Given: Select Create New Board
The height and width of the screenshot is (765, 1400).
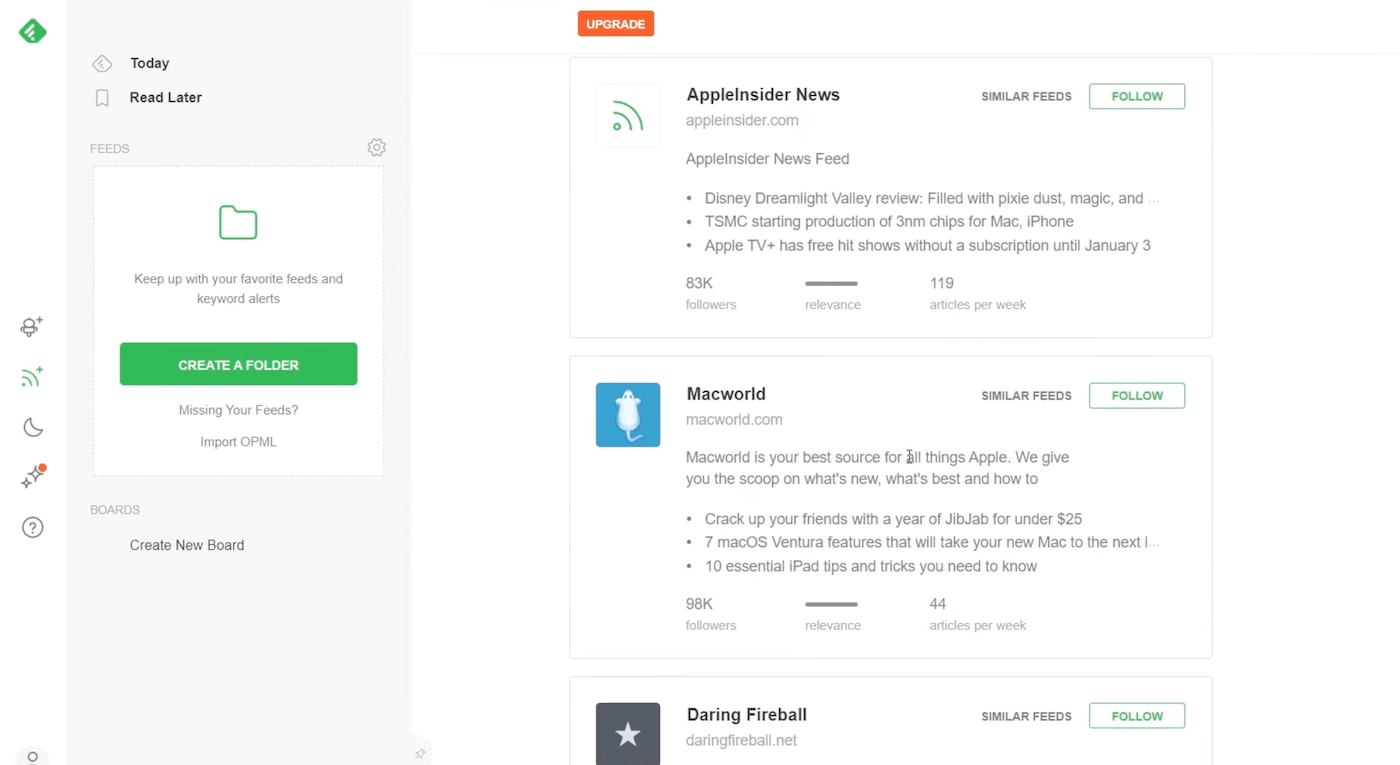Looking at the screenshot, I should pyautogui.click(x=187, y=545).
